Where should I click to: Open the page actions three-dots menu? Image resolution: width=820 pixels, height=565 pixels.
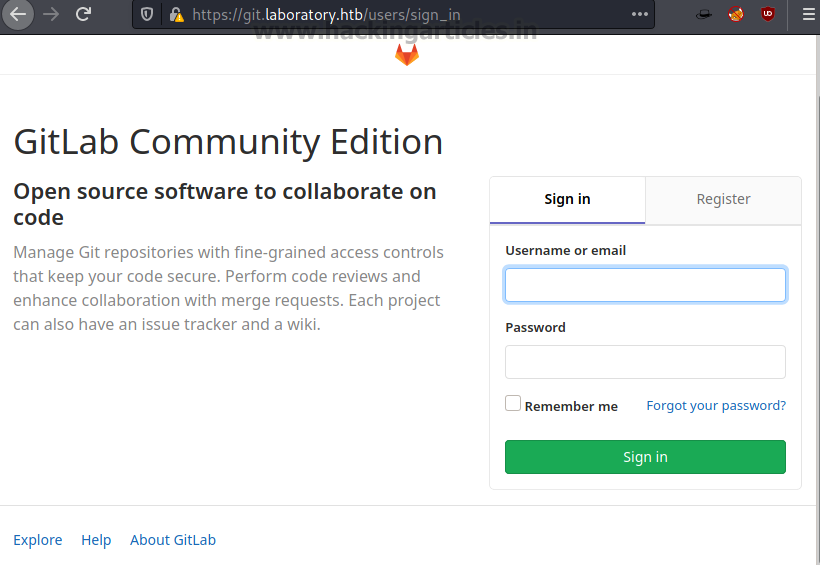click(x=640, y=14)
